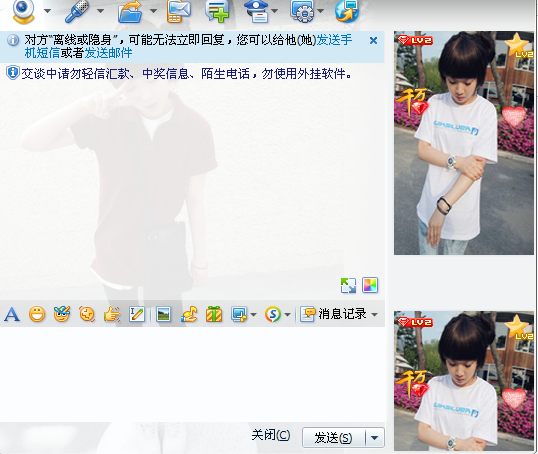The width and height of the screenshot is (538, 454).
Task: Expand the send file dropdown arrow
Action: point(153,11)
